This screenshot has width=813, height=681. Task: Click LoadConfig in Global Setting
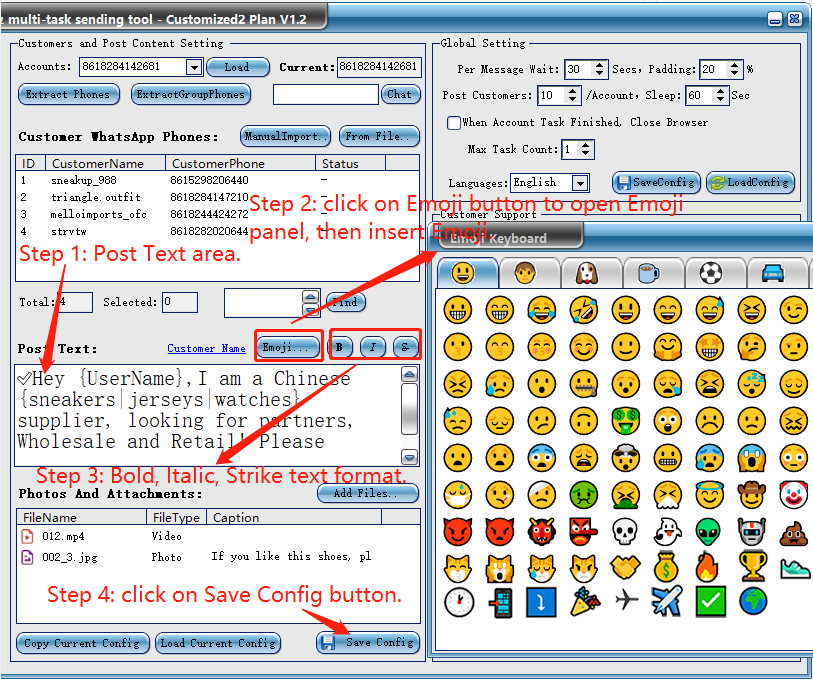750,183
